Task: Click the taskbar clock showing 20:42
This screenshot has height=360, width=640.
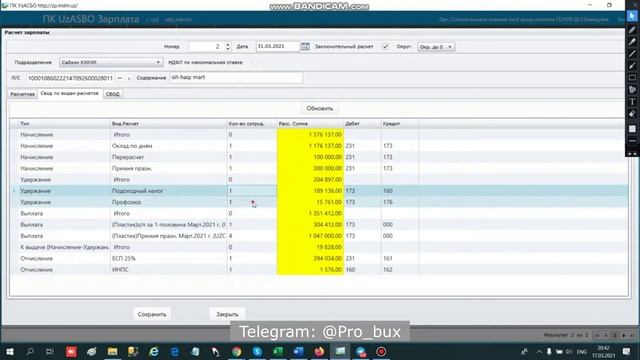Action: pos(604,351)
